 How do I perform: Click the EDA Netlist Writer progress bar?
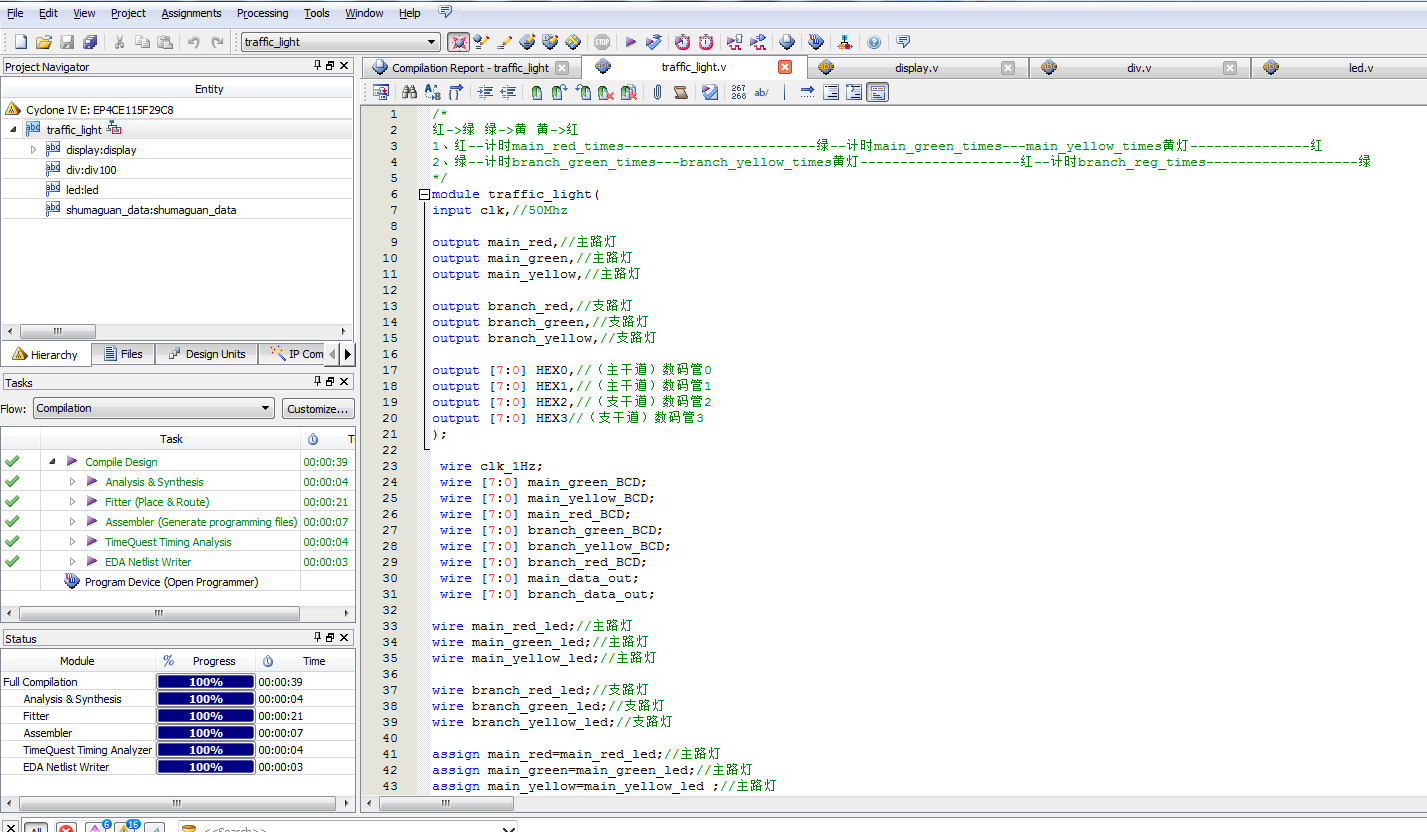[x=205, y=767]
